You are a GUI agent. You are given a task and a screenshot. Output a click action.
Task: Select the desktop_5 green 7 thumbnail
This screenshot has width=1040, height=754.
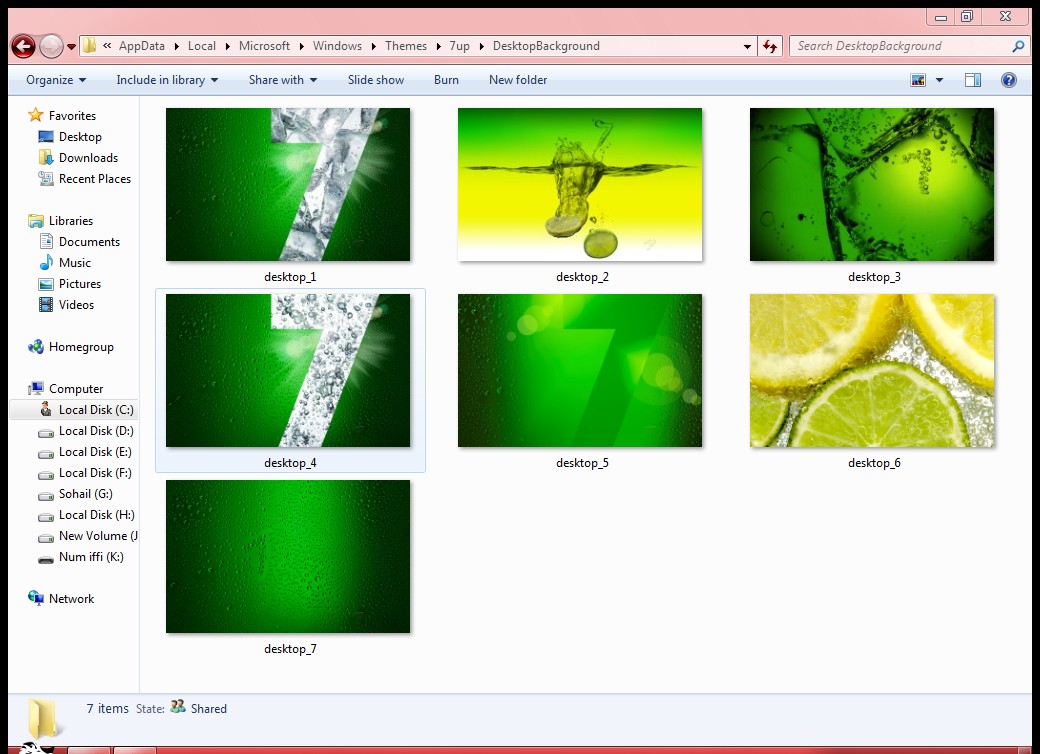580,370
